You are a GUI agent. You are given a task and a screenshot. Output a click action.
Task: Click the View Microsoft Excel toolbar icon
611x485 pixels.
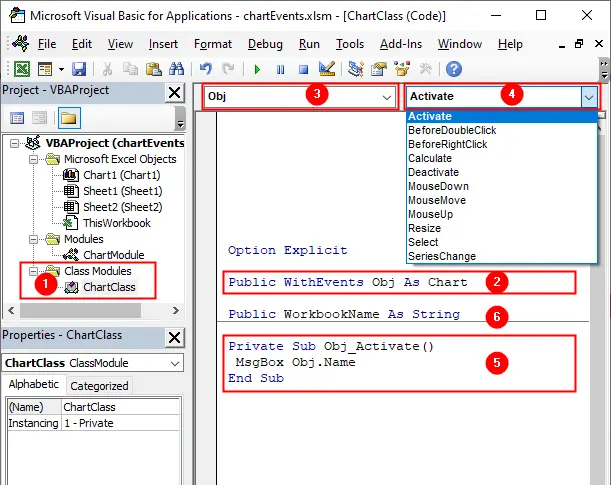tap(22, 69)
